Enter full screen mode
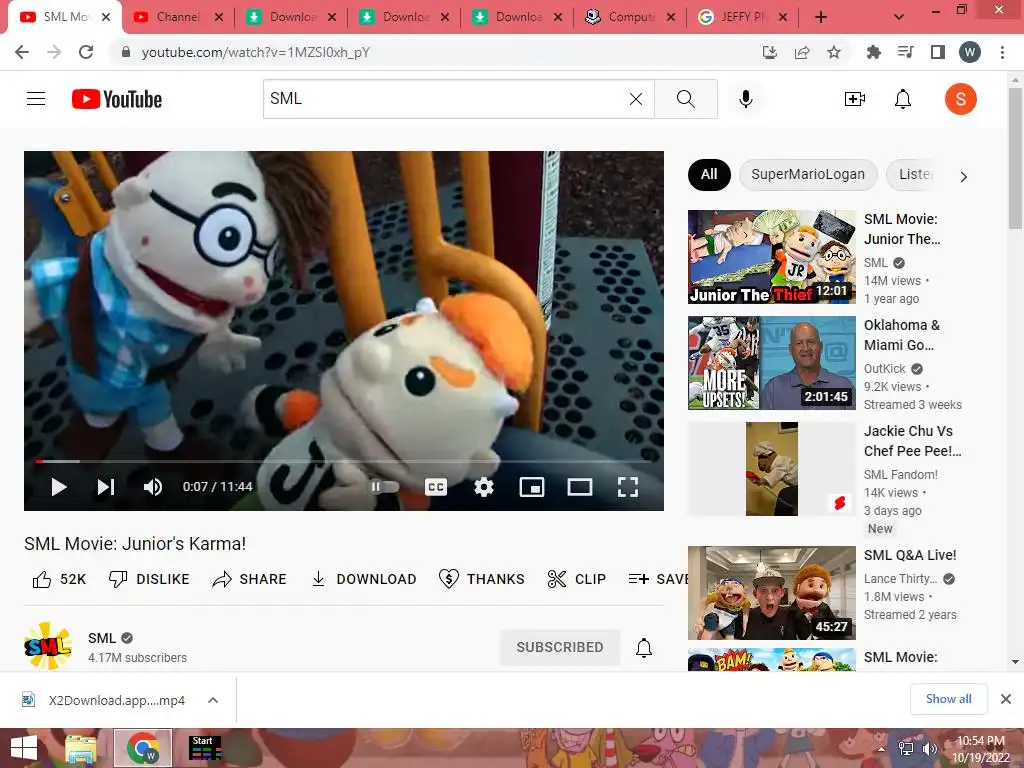The height and width of the screenshot is (768, 1024). point(628,487)
